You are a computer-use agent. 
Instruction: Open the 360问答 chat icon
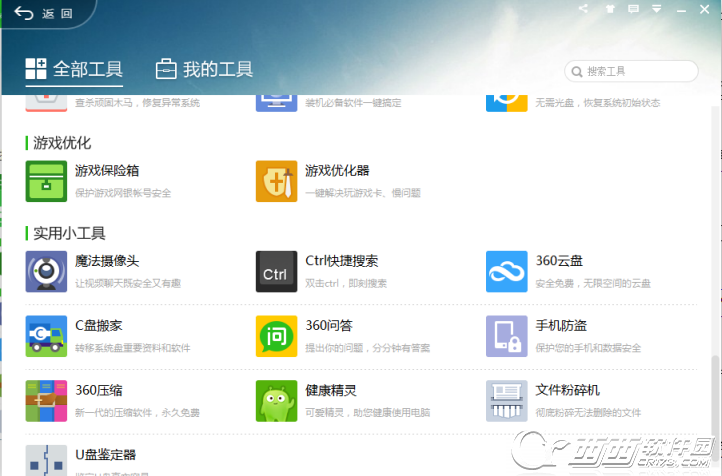click(276, 336)
